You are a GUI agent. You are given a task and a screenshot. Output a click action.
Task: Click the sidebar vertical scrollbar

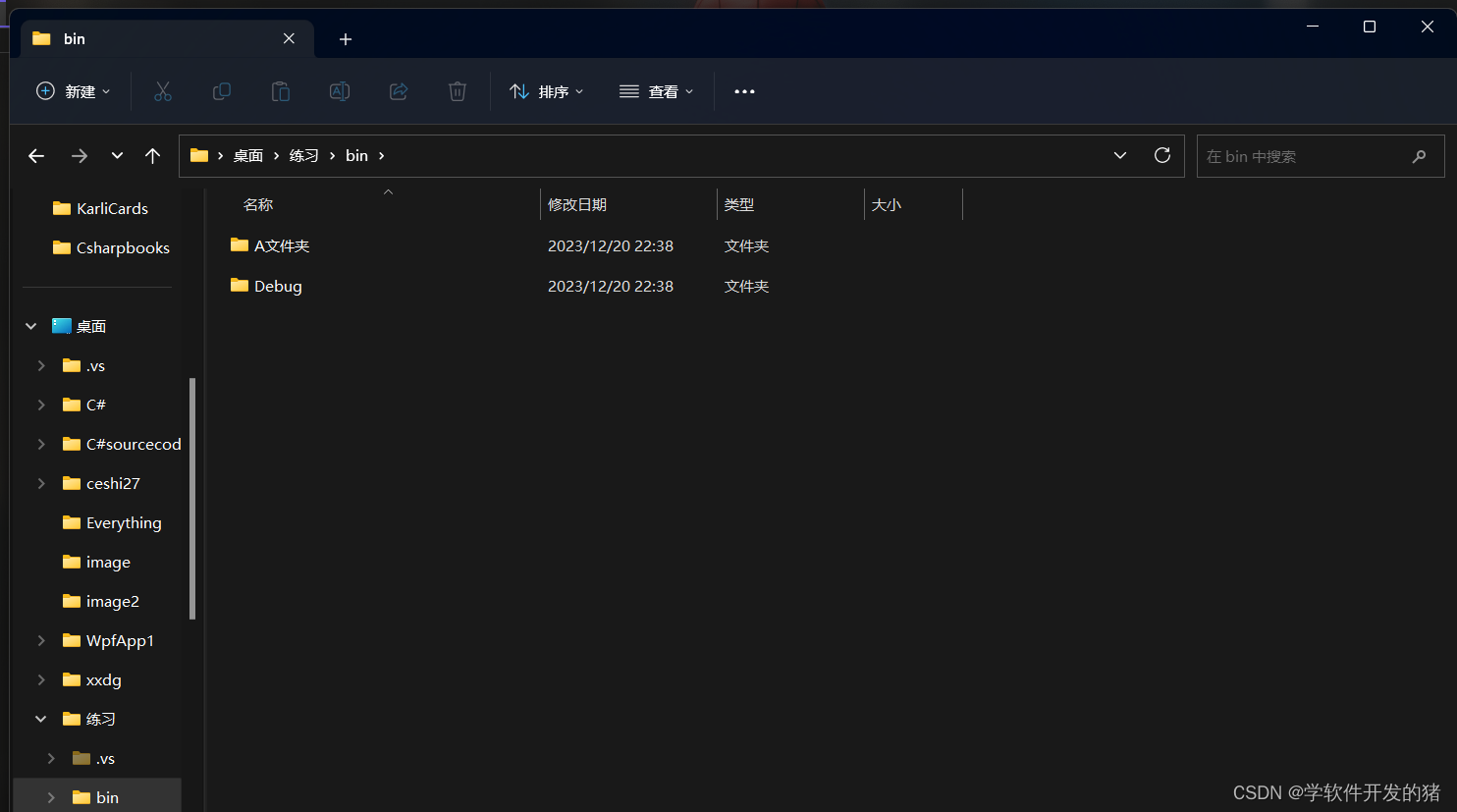tap(192, 499)
